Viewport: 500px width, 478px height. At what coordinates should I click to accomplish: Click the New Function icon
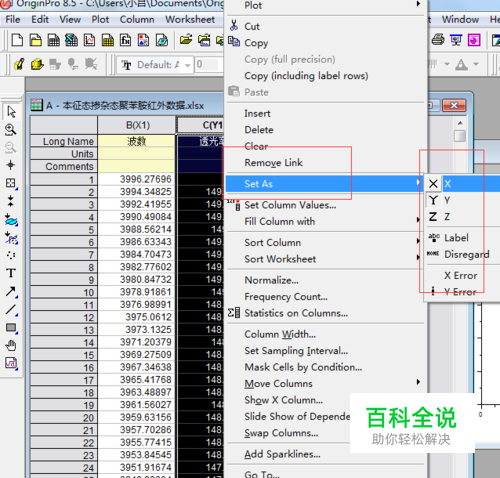click(x=125, y=40)
